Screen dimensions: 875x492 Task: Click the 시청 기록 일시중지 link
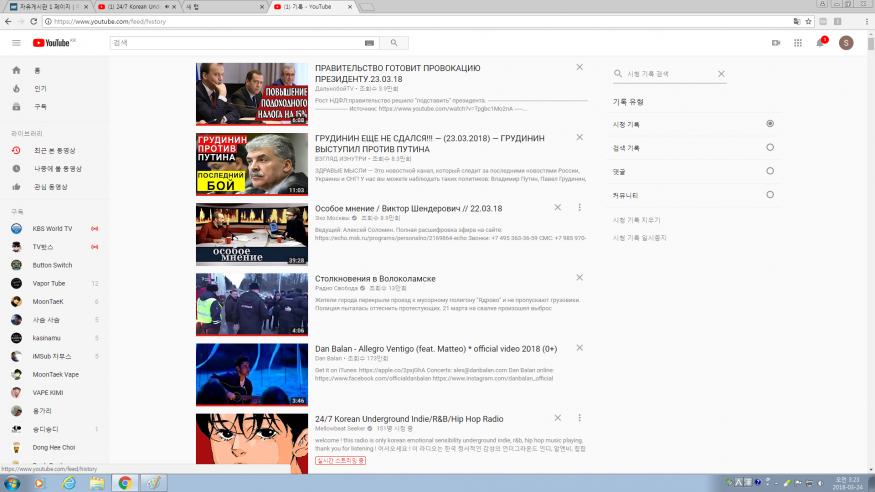[x=639, y=238]
